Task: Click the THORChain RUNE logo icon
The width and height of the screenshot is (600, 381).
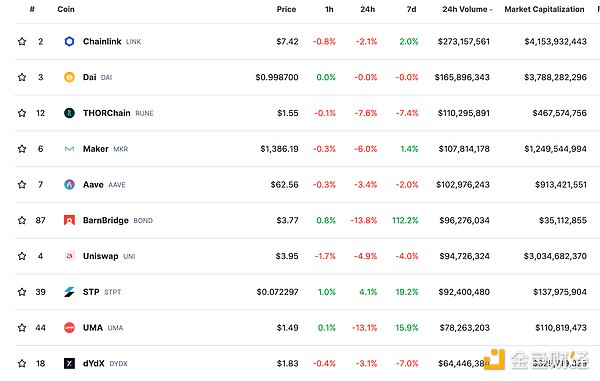Action: [x=69, y=113]
